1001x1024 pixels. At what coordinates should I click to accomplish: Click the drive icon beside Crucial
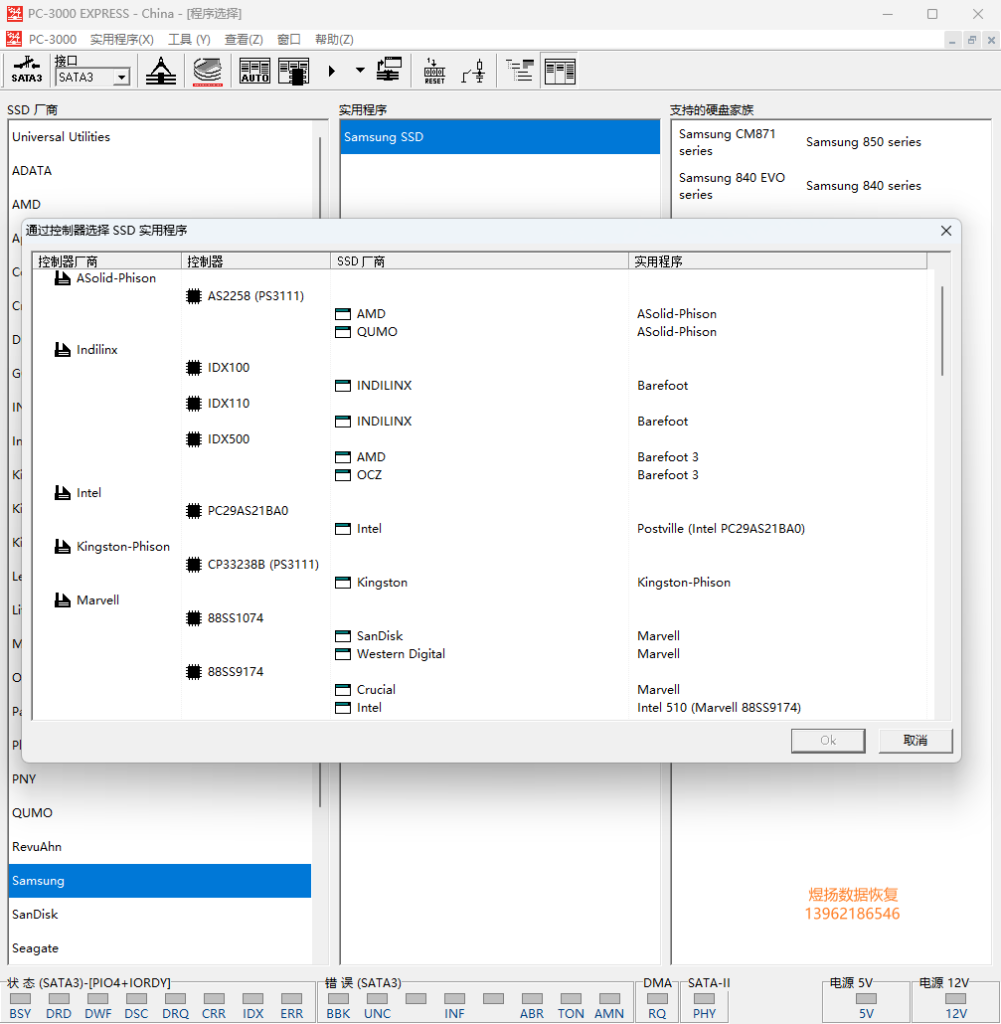point(343,690)
